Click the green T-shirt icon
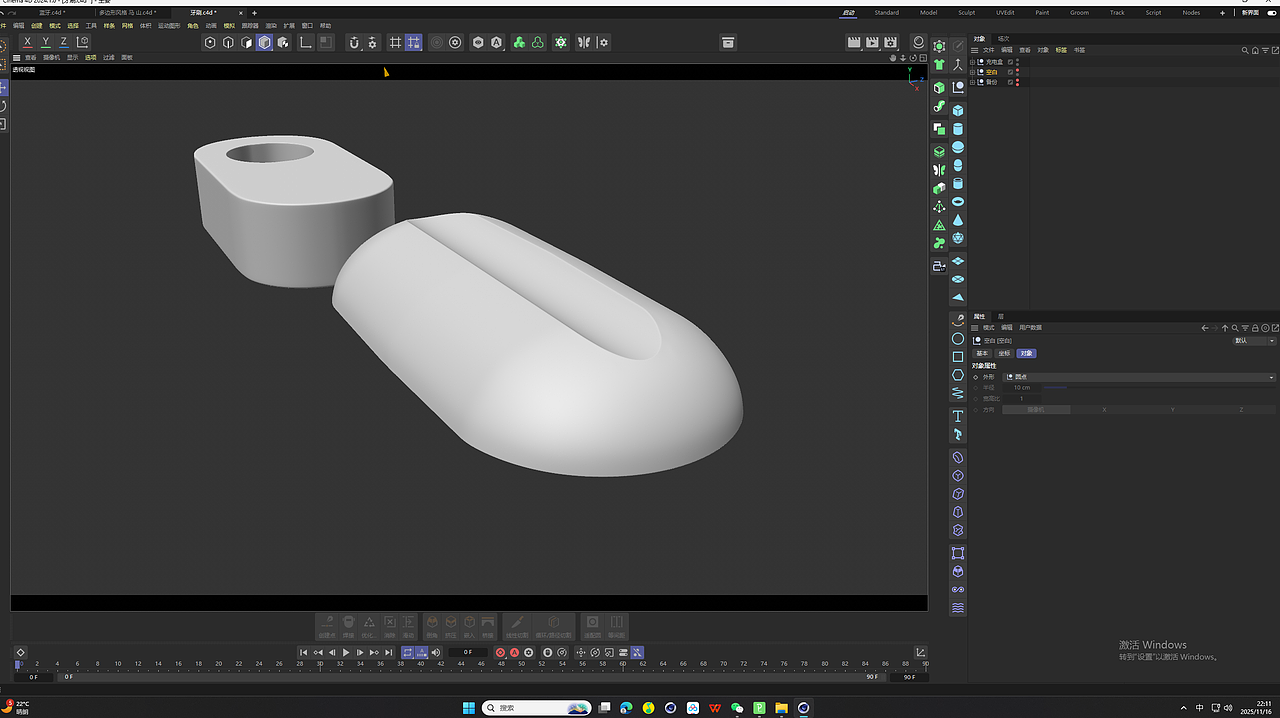The height and width of the screenshot is (718, 1280). [x=939, y=65]
